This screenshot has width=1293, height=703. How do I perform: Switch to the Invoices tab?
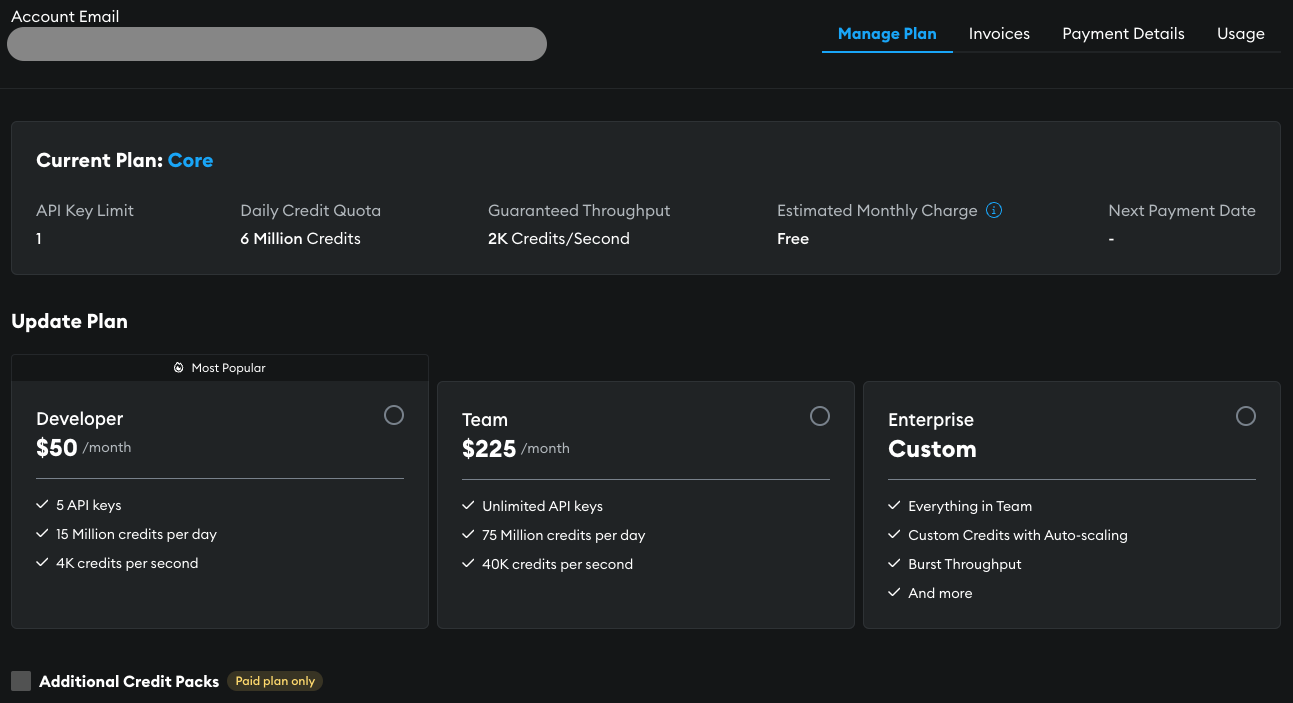(999, 34)
